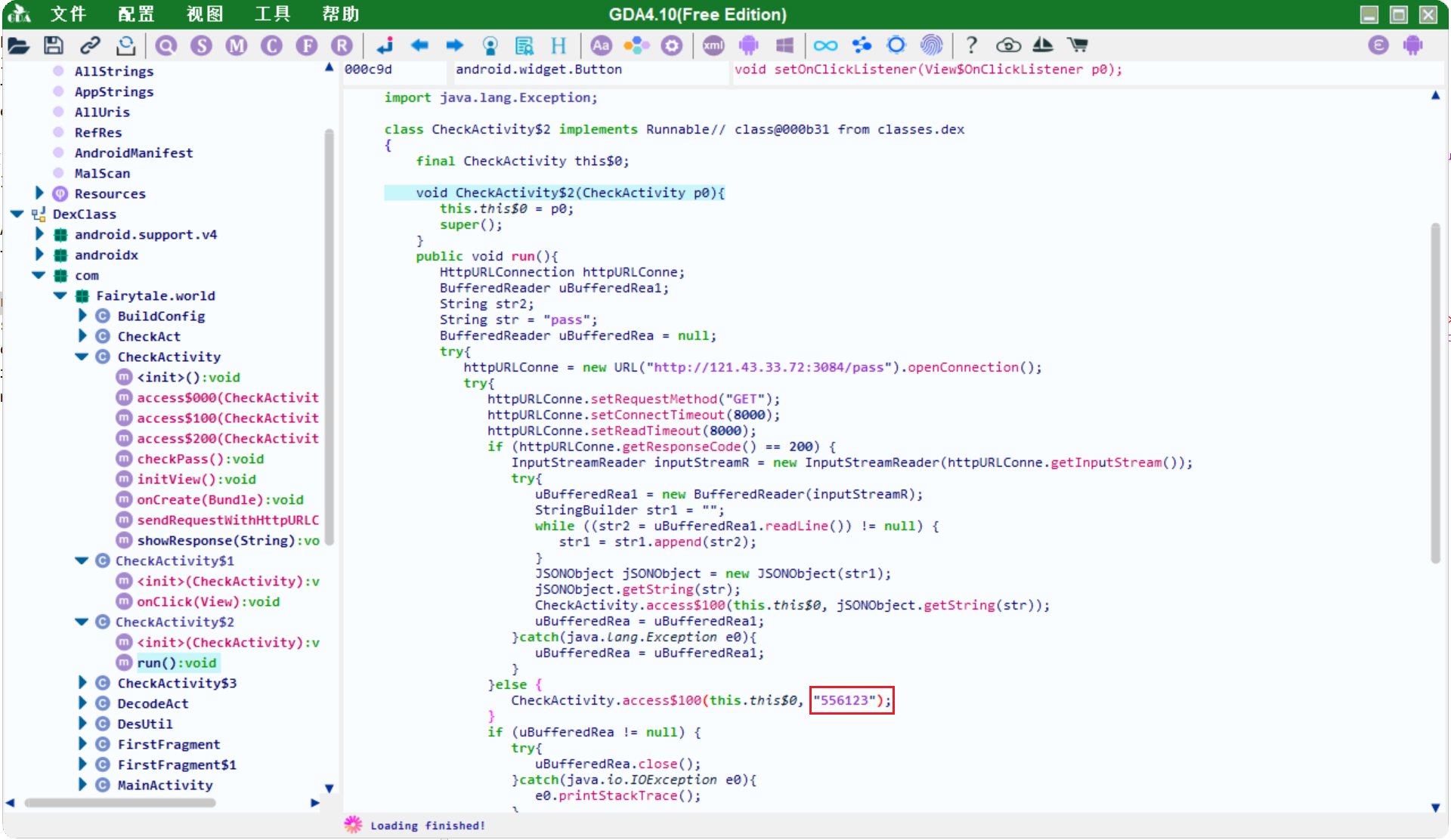This screenshot has height=840, width=1451.
Task: Click getResponseCode in the code
Action: click(681, 446)
